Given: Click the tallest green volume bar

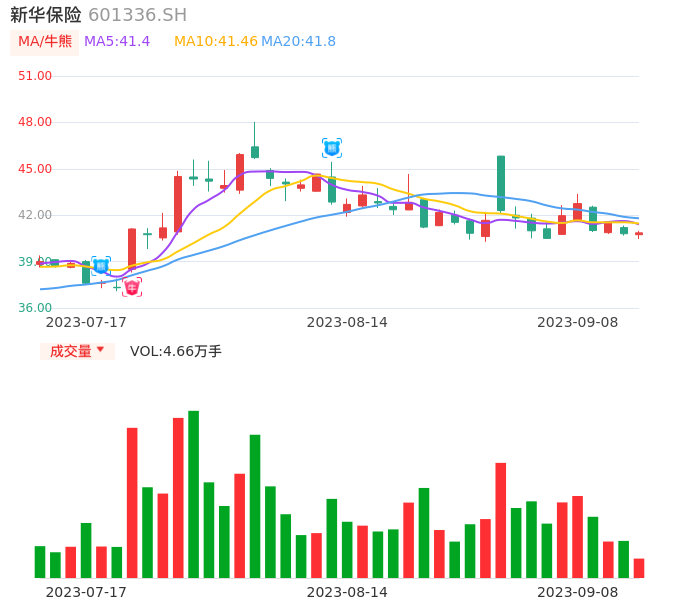Looking at the screenshot, I should coord(193,494).
